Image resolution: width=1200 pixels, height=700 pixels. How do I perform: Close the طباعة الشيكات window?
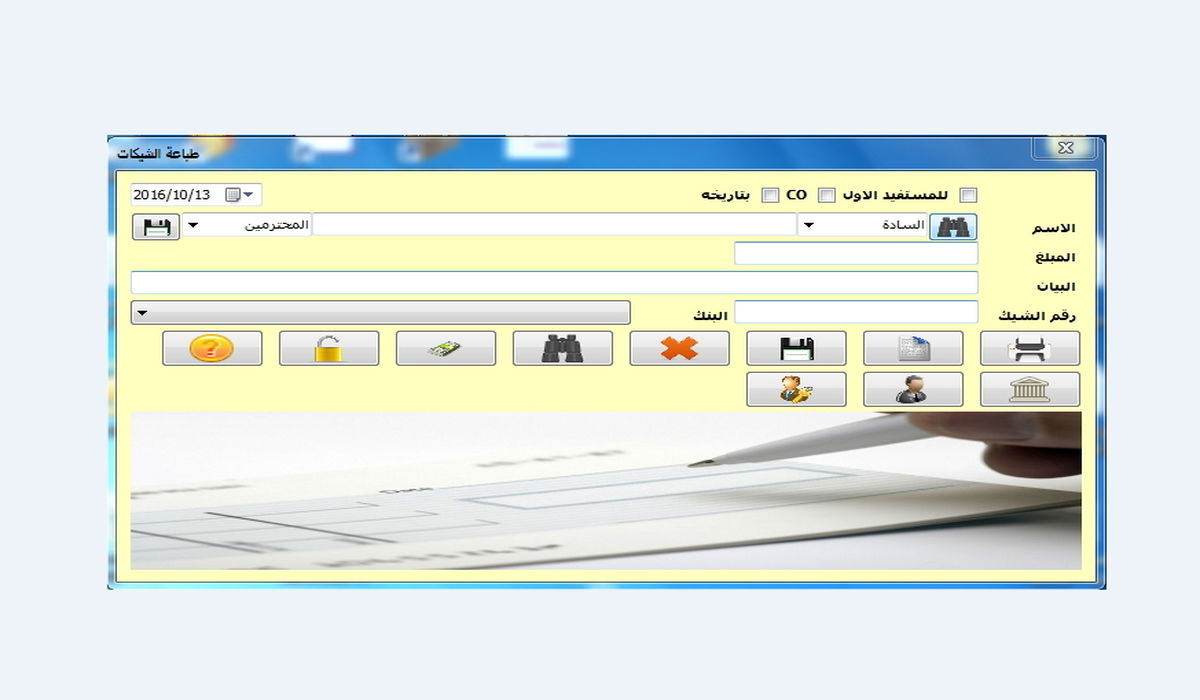[1065, 148]
